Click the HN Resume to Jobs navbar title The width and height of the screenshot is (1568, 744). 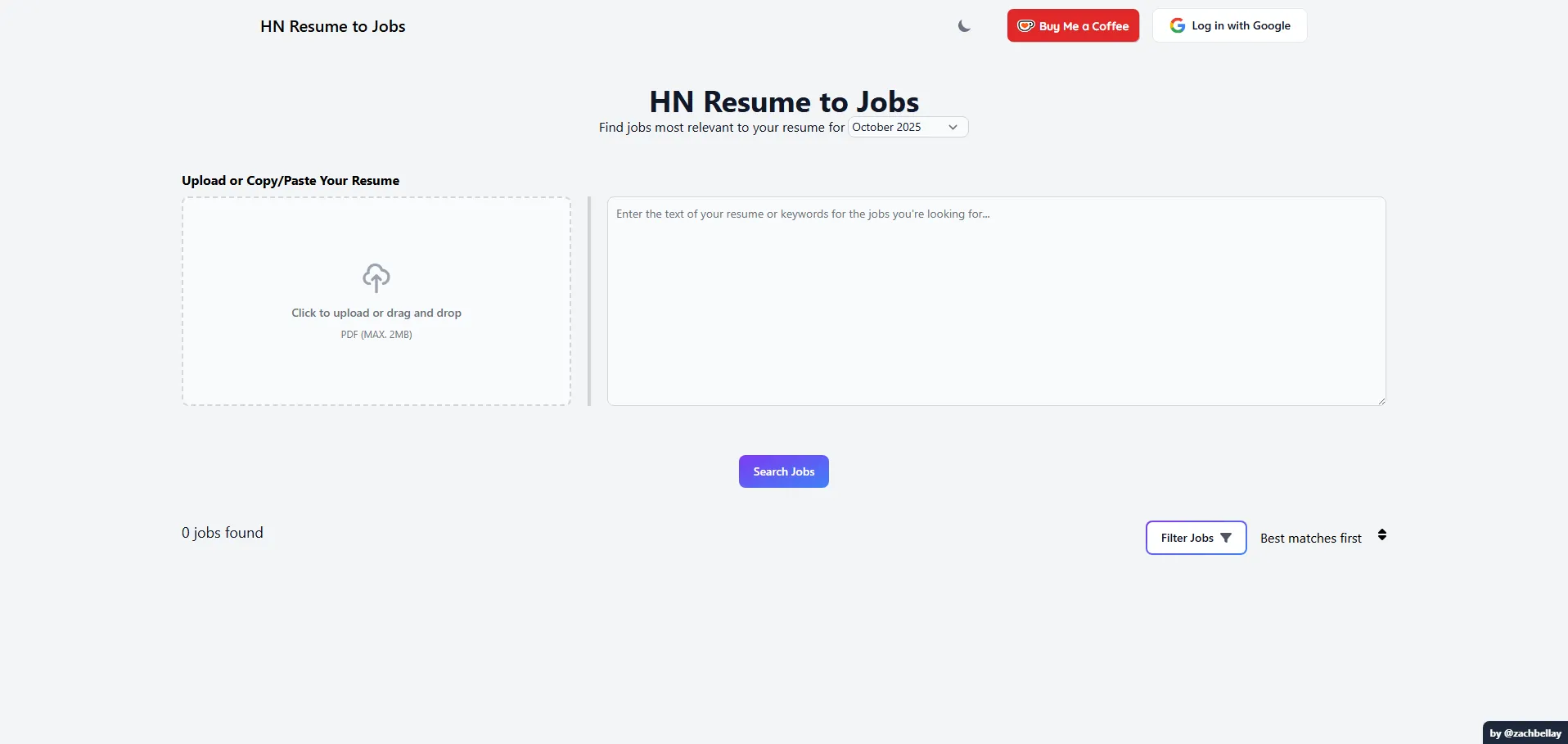coord(333,26)
